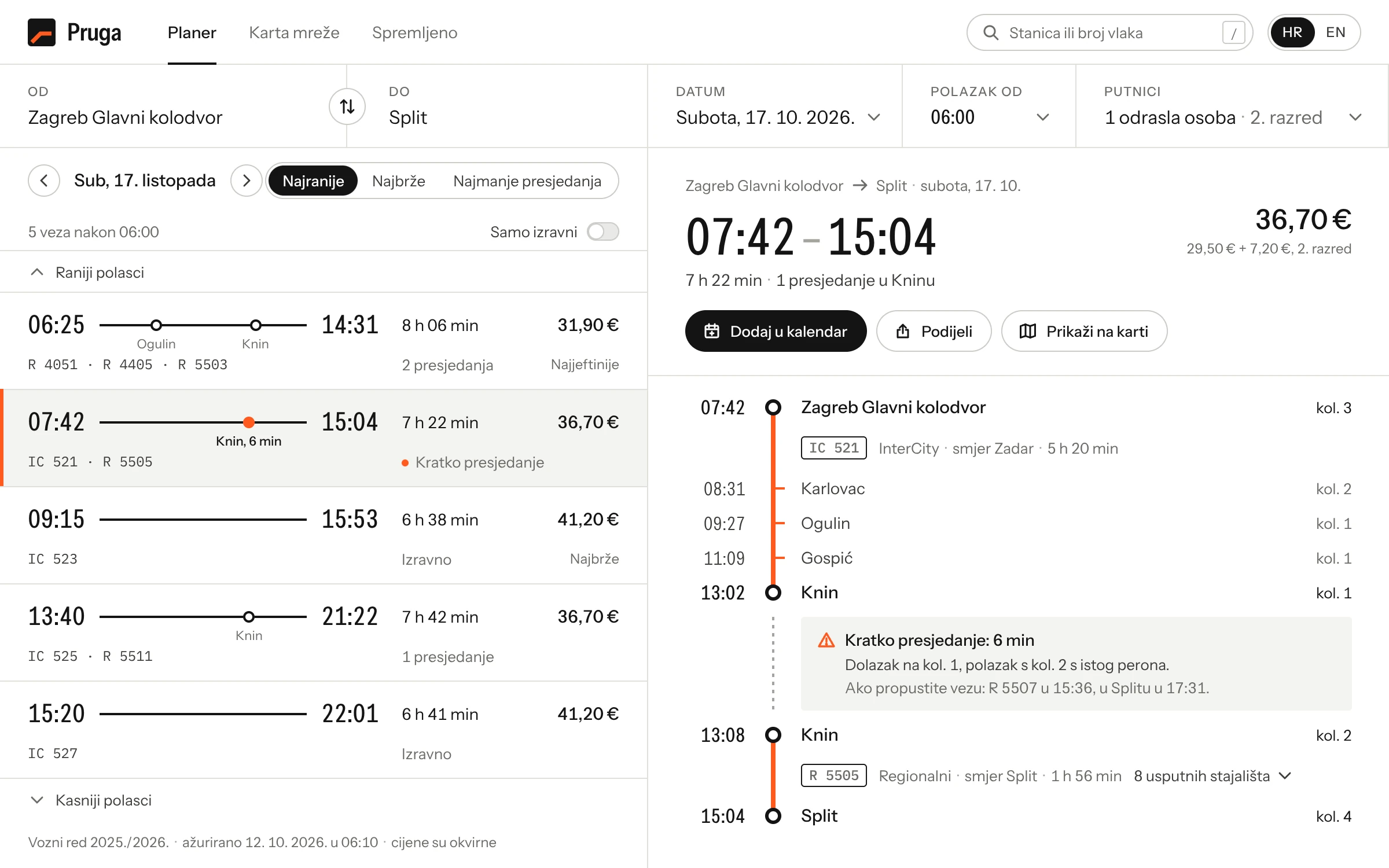Click the share icon in Podijeli
Screen dimensions: 1389x868
903,331
